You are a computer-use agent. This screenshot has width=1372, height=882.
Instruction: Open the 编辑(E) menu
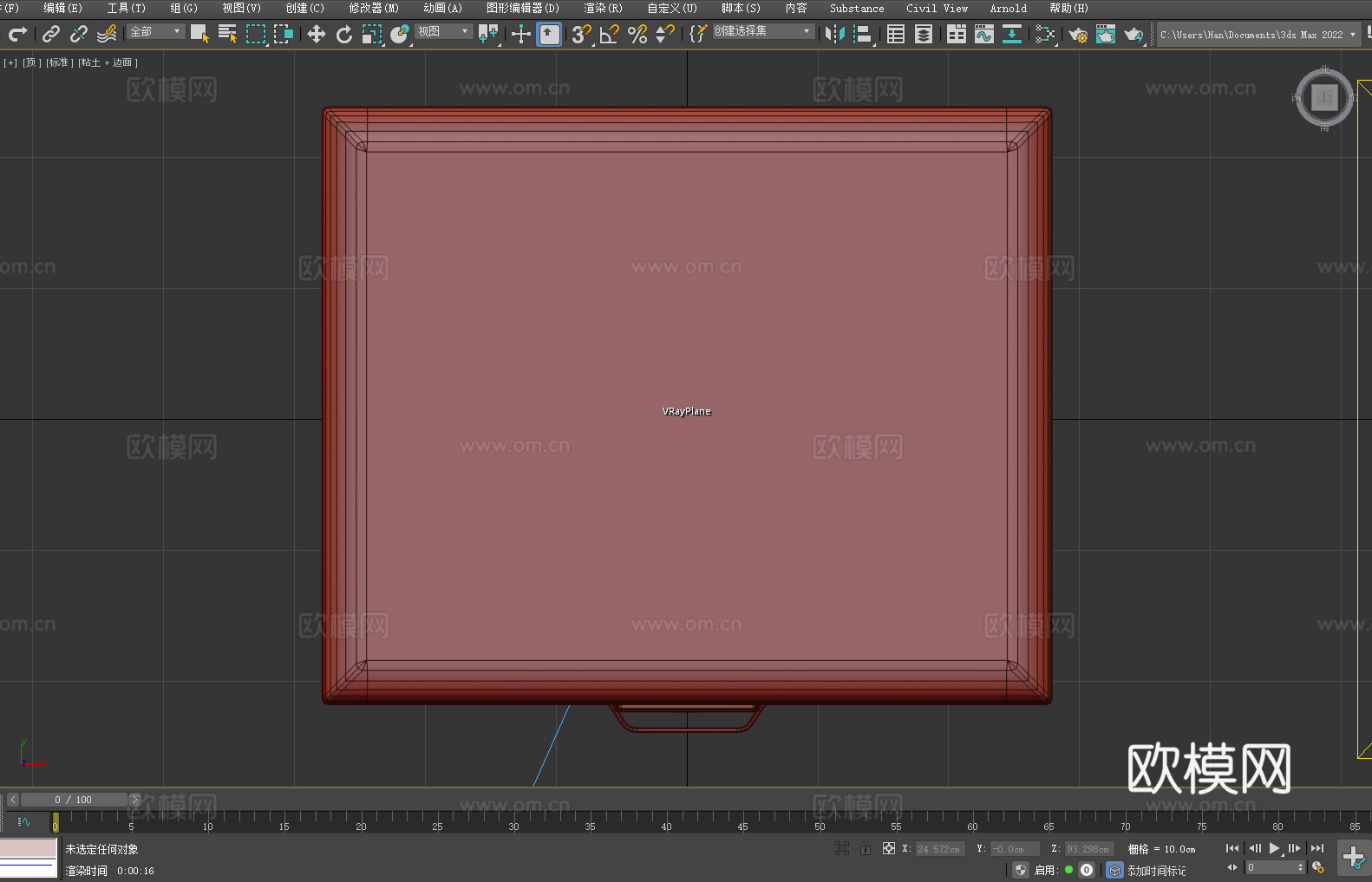coord(62,8)
